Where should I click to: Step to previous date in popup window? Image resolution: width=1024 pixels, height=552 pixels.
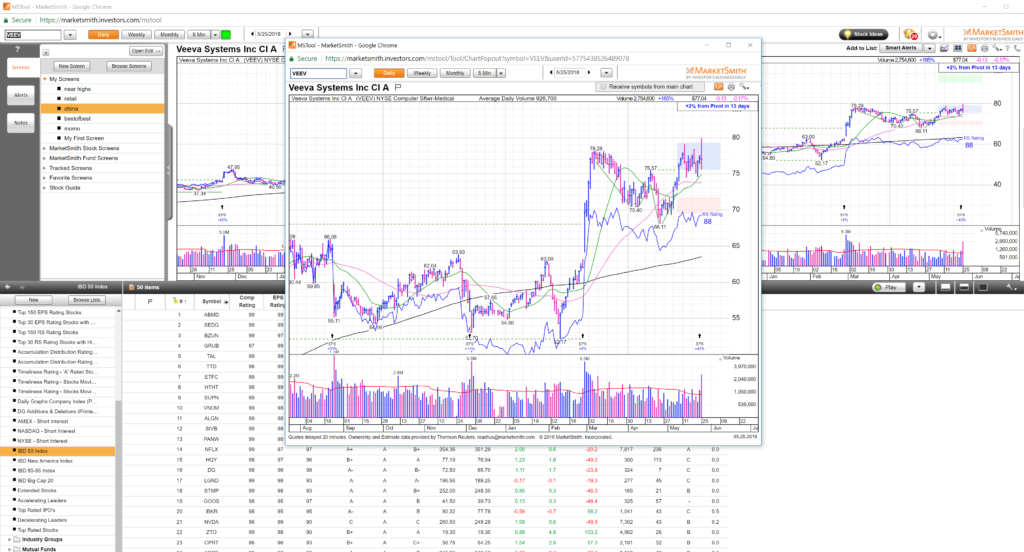point(551,73)
